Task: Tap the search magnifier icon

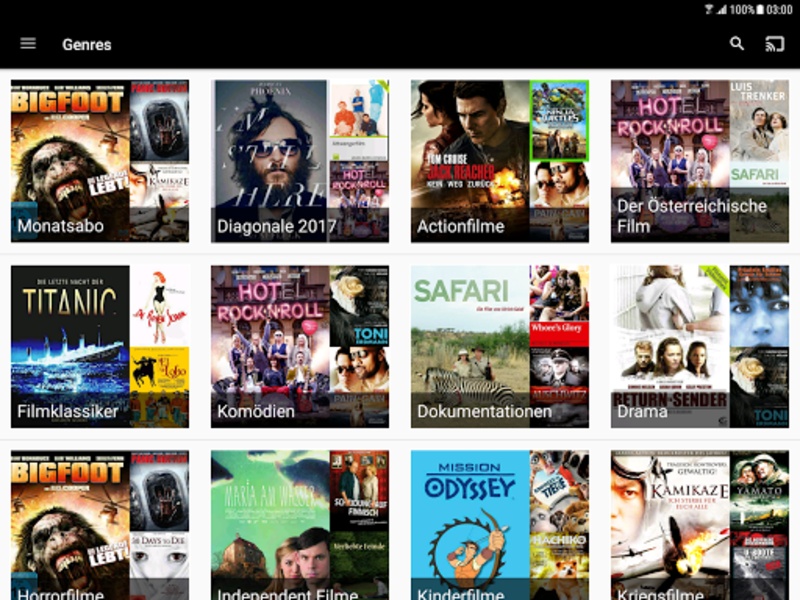Action: 737,44
